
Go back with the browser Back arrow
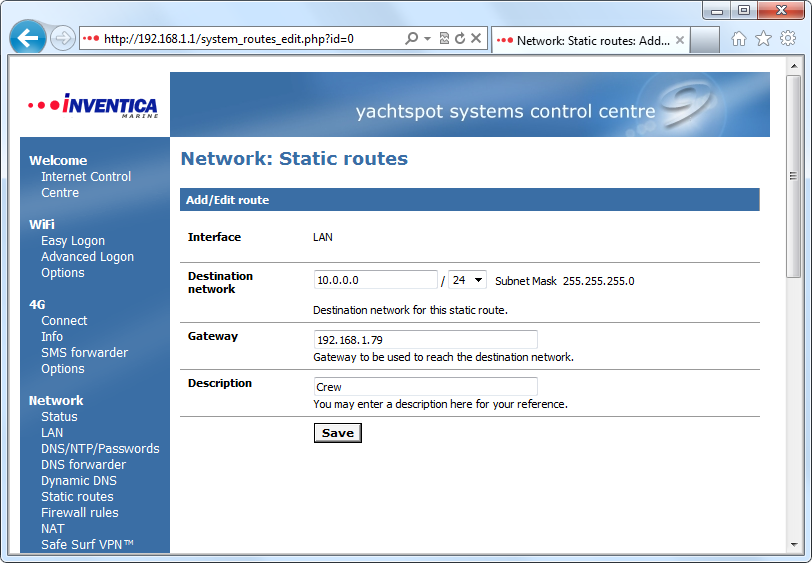(x=27, y=37)
